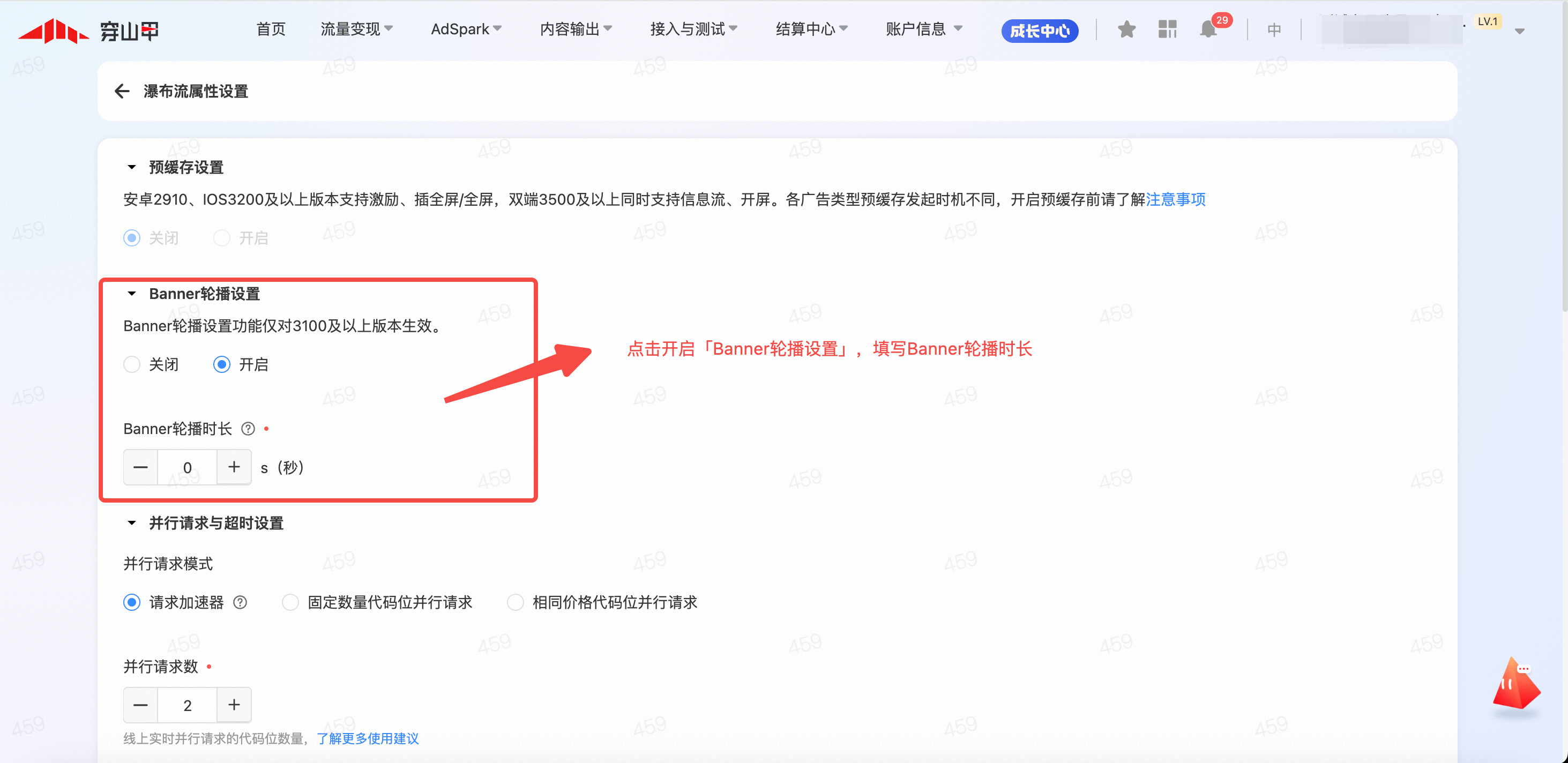Viewport: 1568px width, 763px height.
Task: Click the help icon beside 请求加速器
Action: 241,602
